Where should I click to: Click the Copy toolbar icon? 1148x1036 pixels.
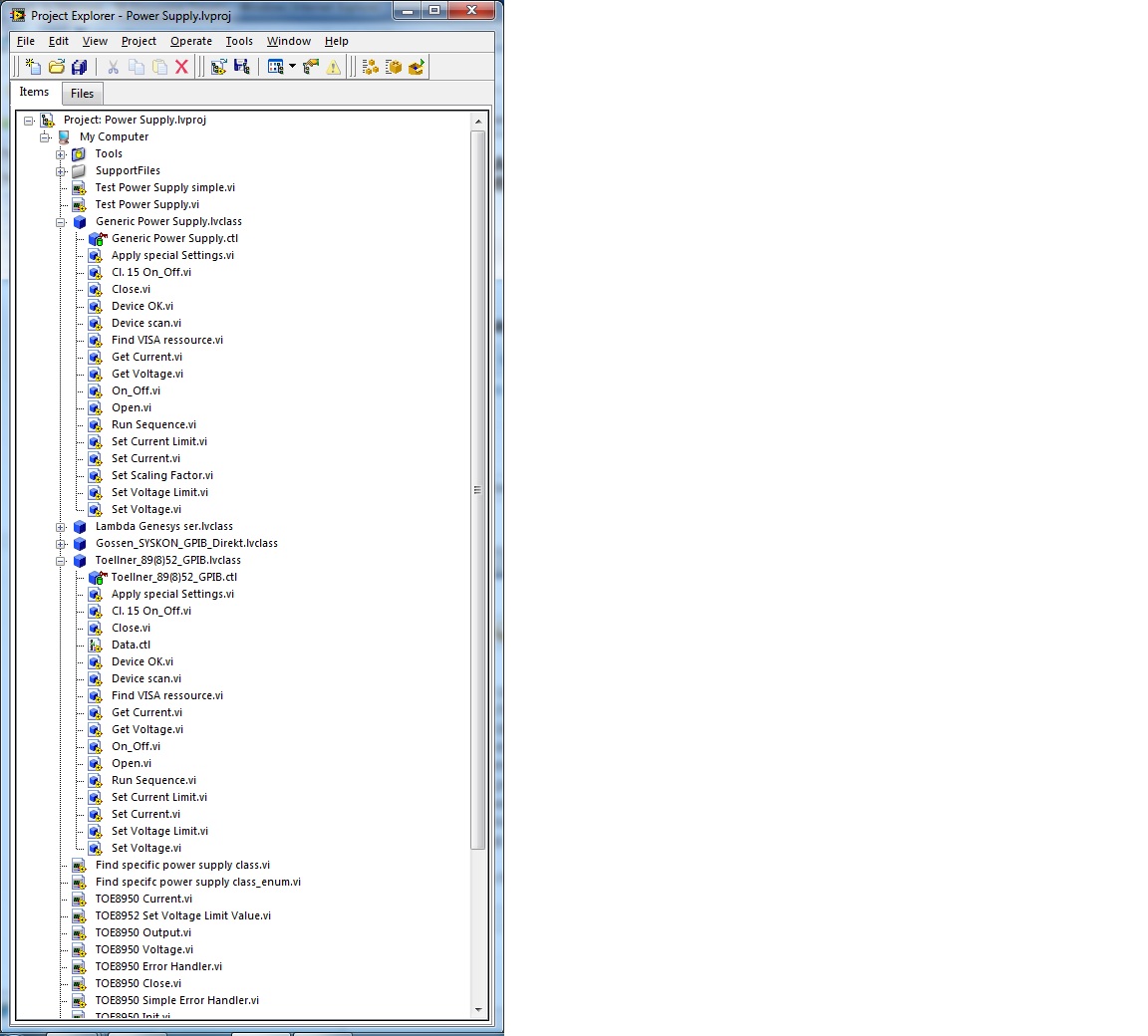tap(137, 68)
